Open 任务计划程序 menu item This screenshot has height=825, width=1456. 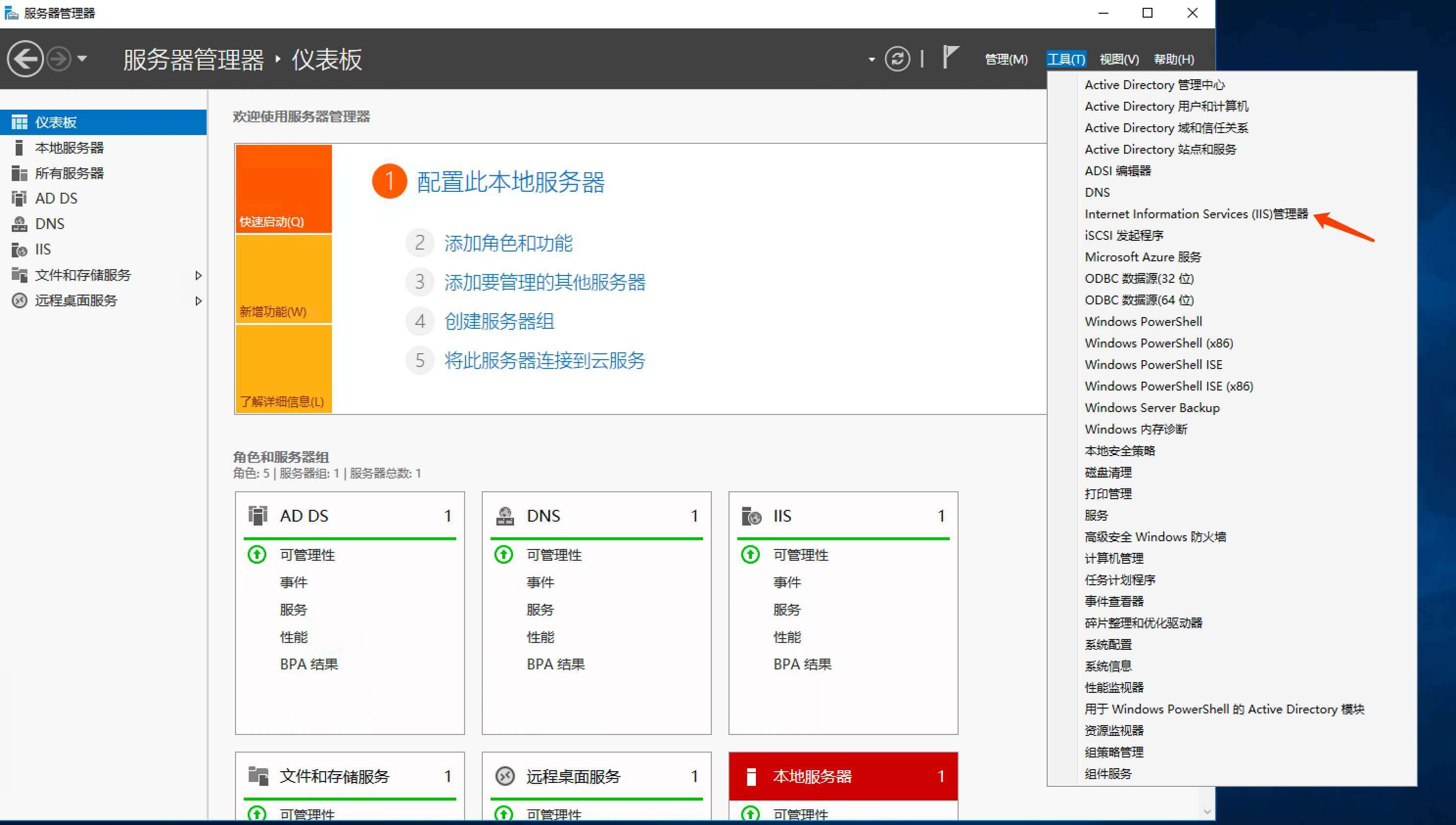[x=1120, y=580]
